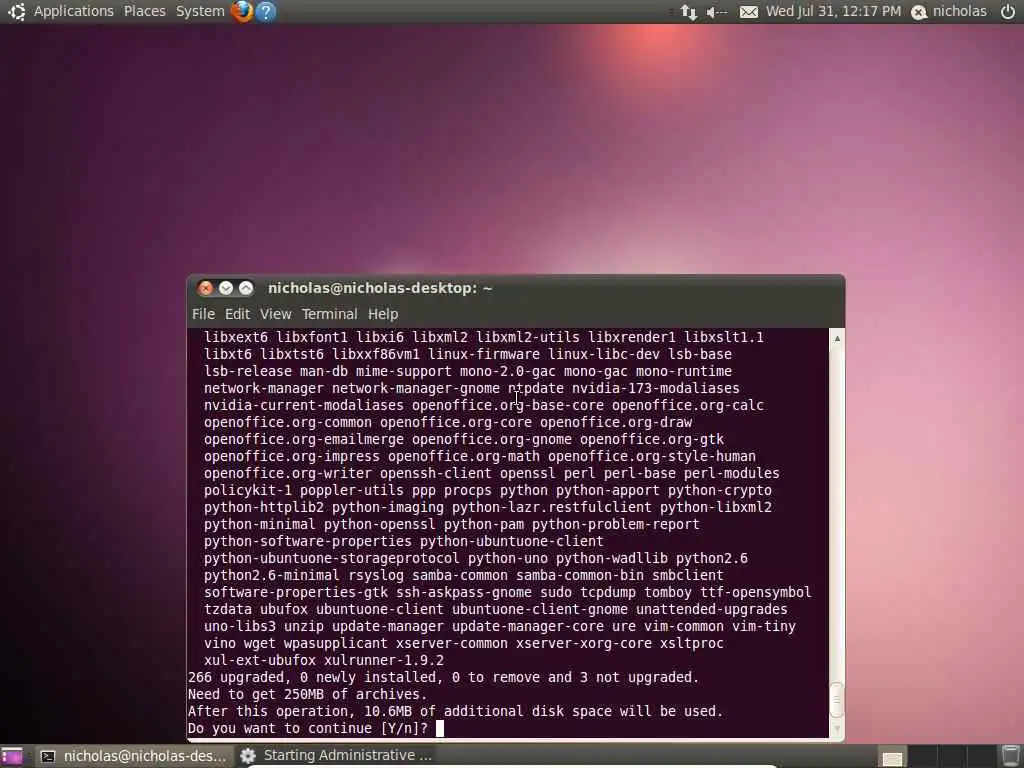The image size is (1024, 768).
Task: Click the Show Desktop button in taskbar
Action: click(11, 756)
